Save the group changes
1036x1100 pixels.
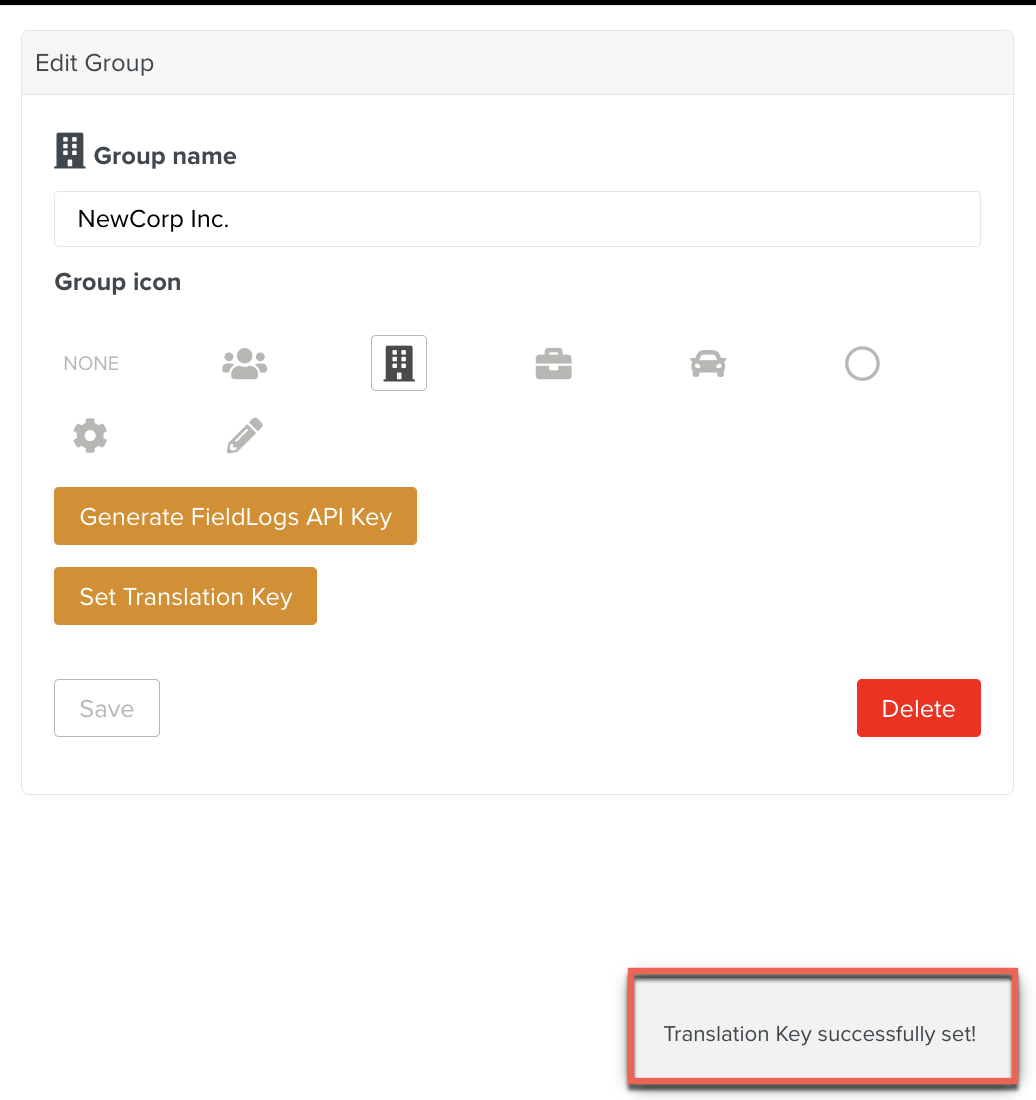[x=107, y=708]
